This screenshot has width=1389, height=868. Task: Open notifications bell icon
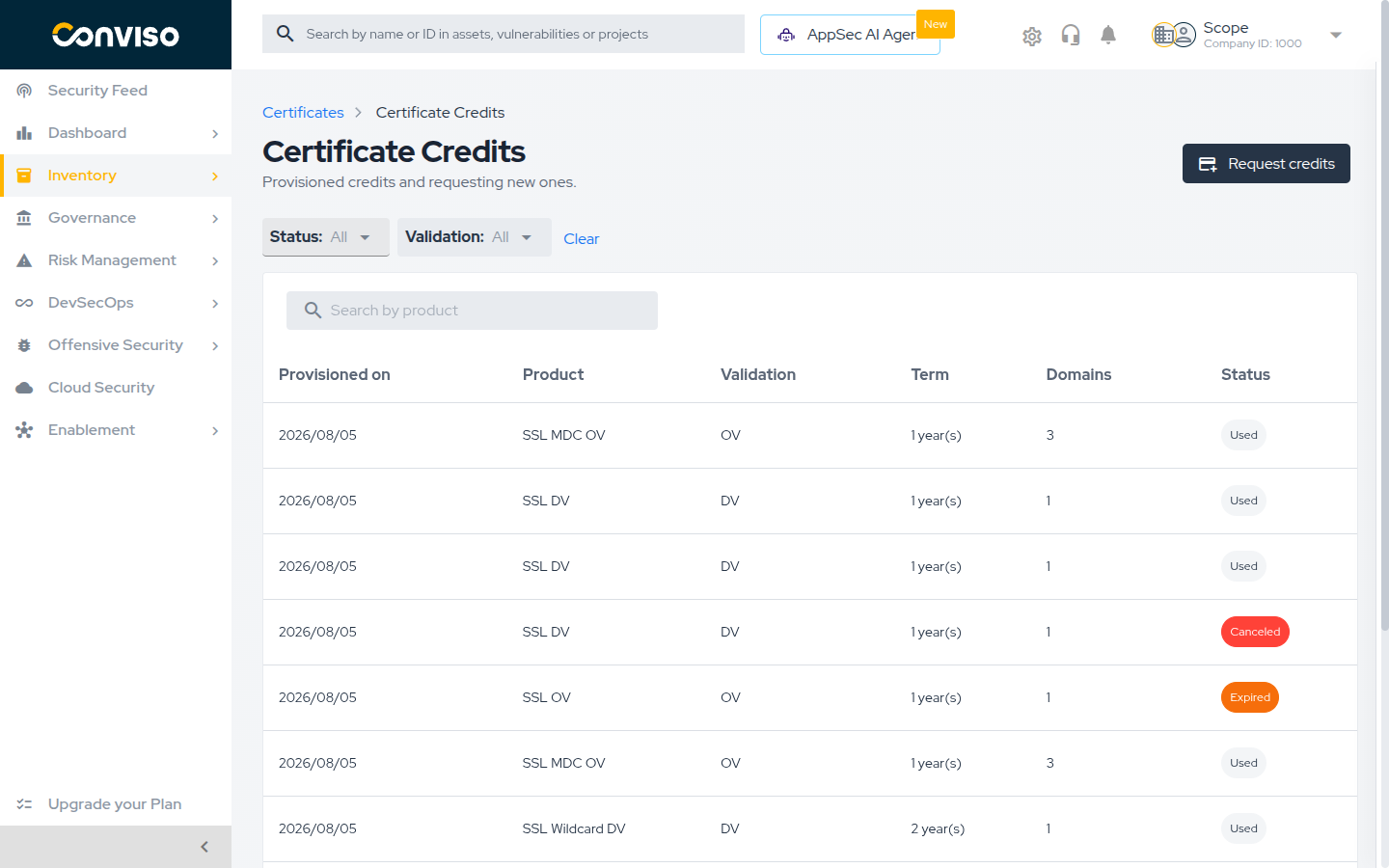point(1108,36)
